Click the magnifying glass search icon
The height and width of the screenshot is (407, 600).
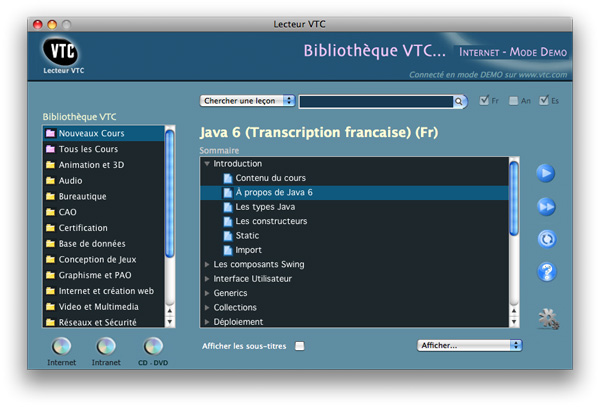pyautogui.click(x=458, y=101)
